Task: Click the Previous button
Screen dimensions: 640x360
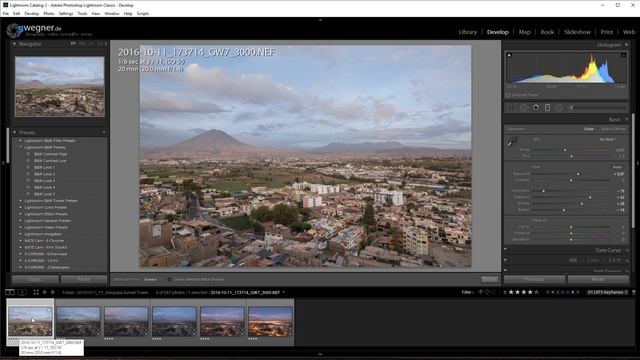Action: (x=534, y=279)
